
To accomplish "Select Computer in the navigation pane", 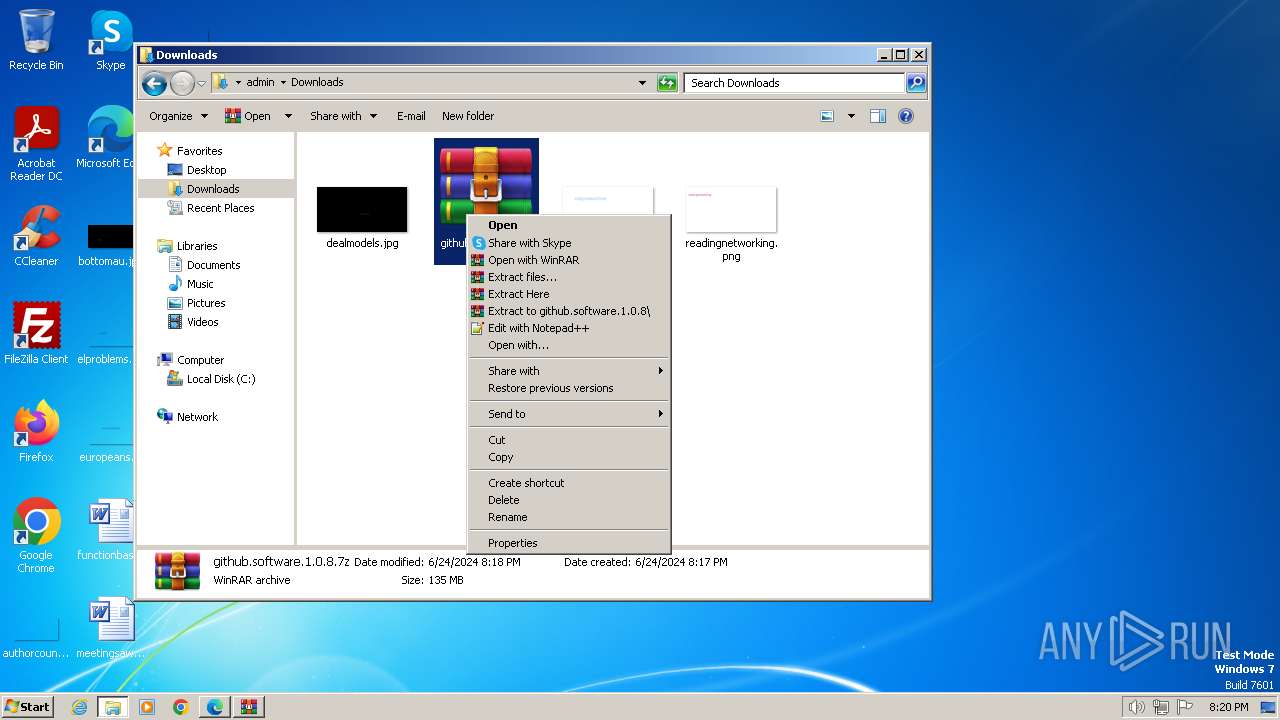I will 200,360.
